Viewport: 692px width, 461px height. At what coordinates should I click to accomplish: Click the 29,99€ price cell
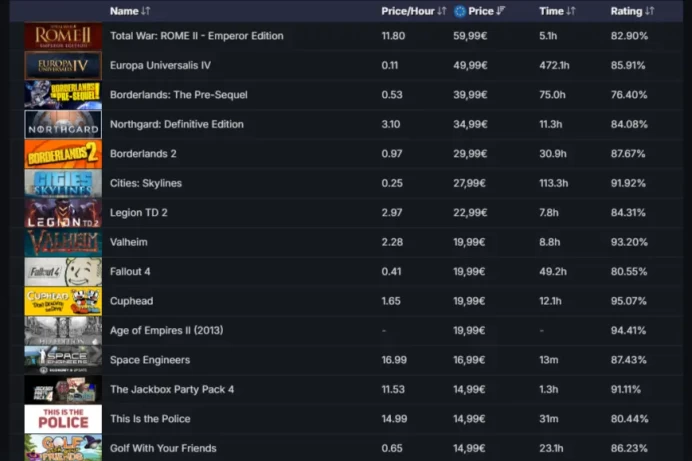470,154
